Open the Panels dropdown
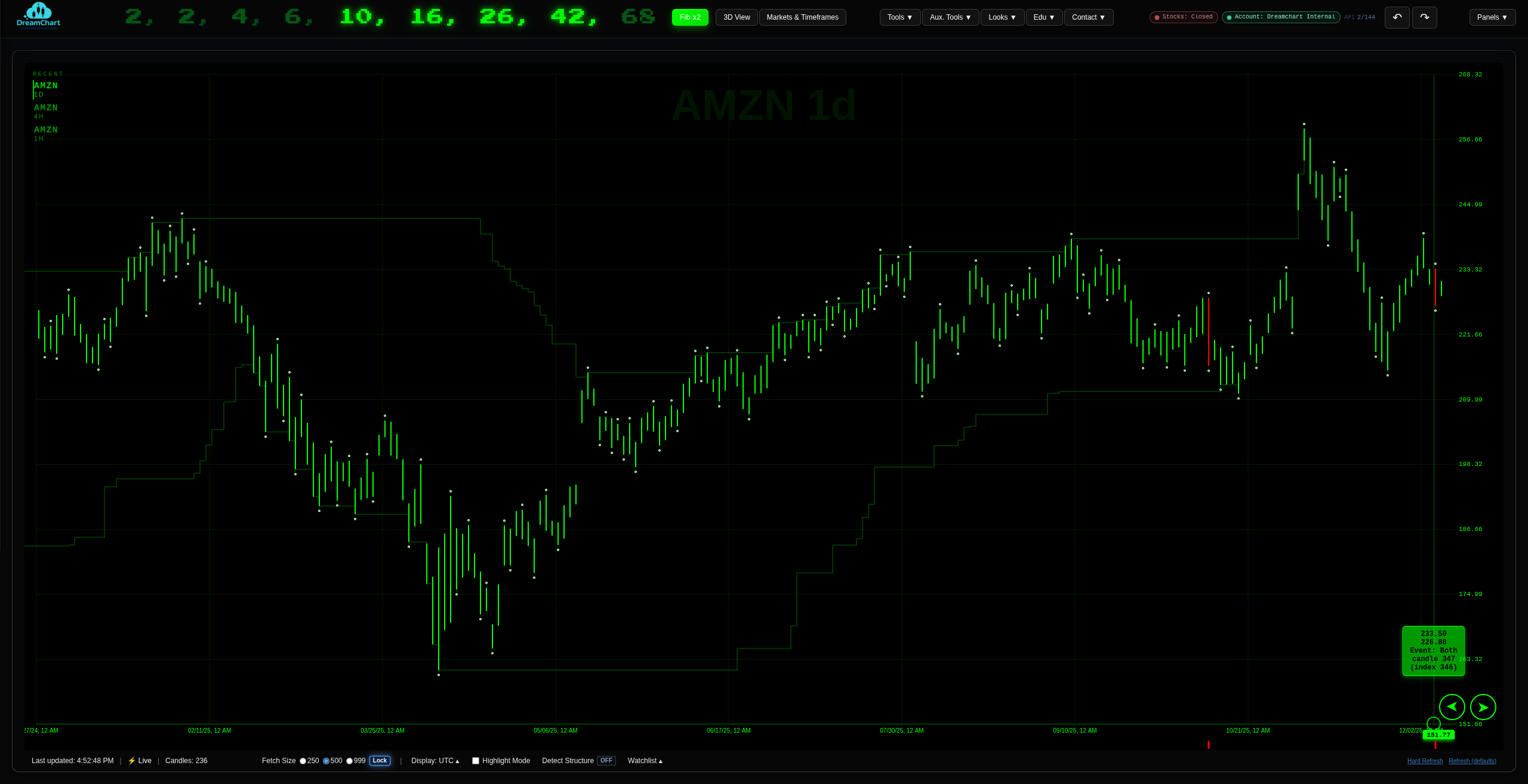The width and height of the screenshot is (1528, 784). click(x=1492, y=17)
